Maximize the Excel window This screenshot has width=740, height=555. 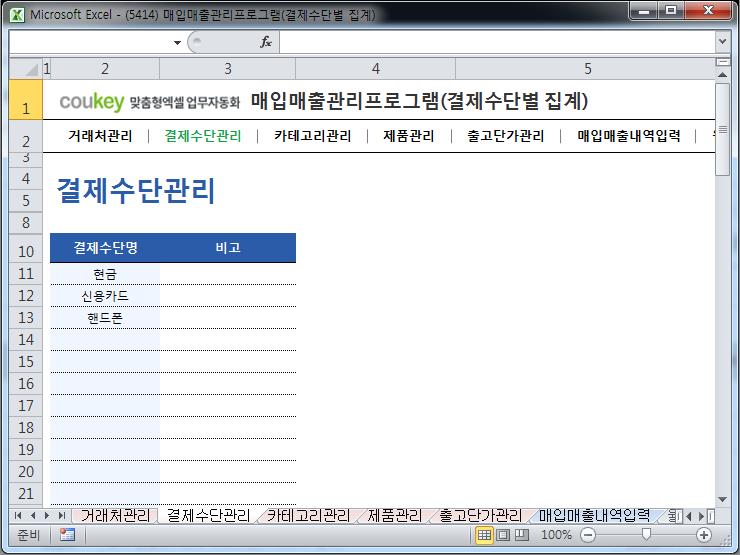pos(671,11)
